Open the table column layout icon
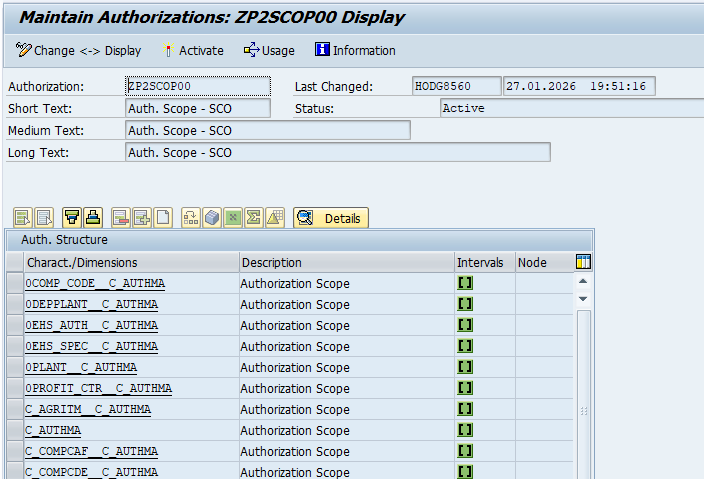 584,262
